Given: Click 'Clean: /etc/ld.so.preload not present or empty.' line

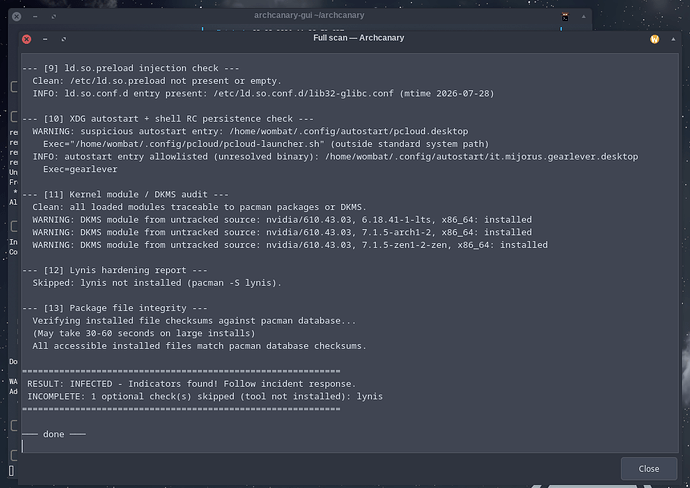Looking at the screenshot, I should coord(157,81).
